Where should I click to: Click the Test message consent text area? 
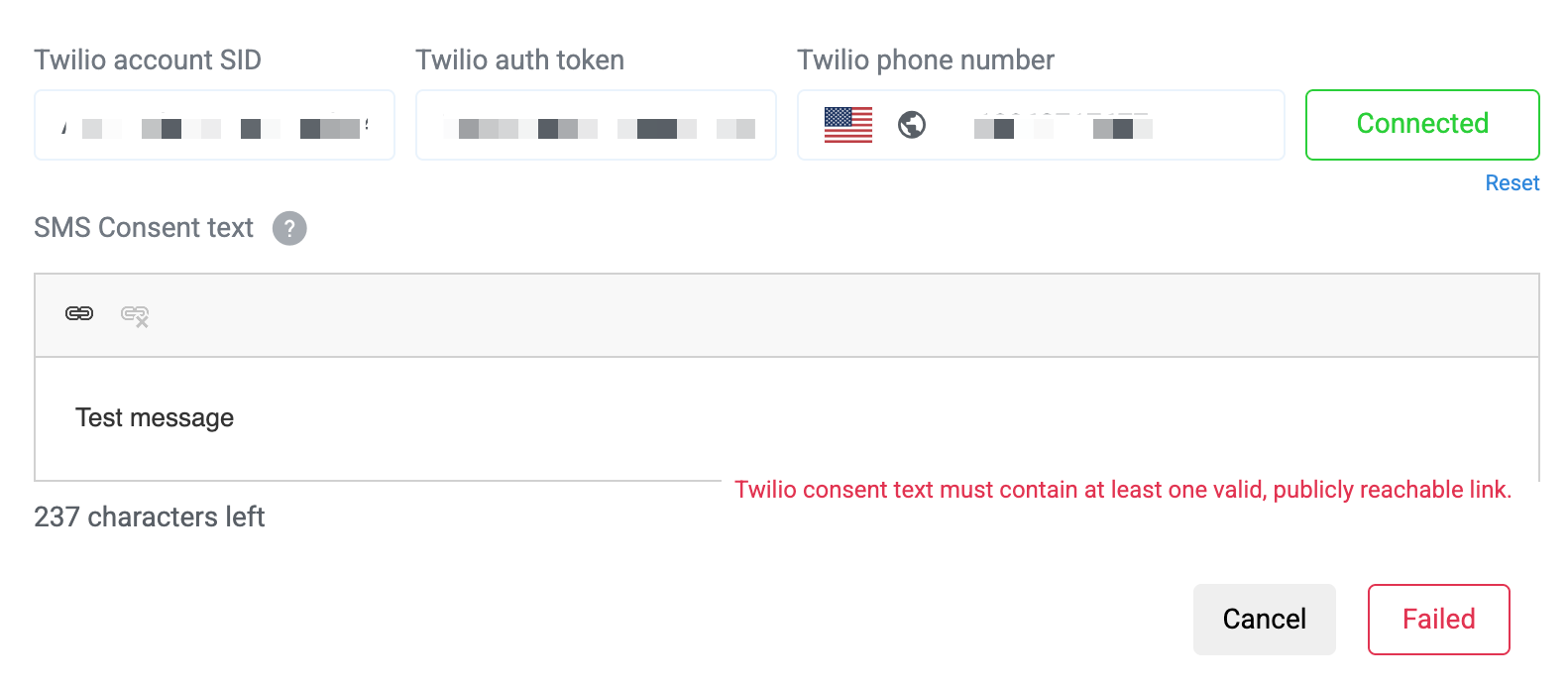[x=396, y=417]
